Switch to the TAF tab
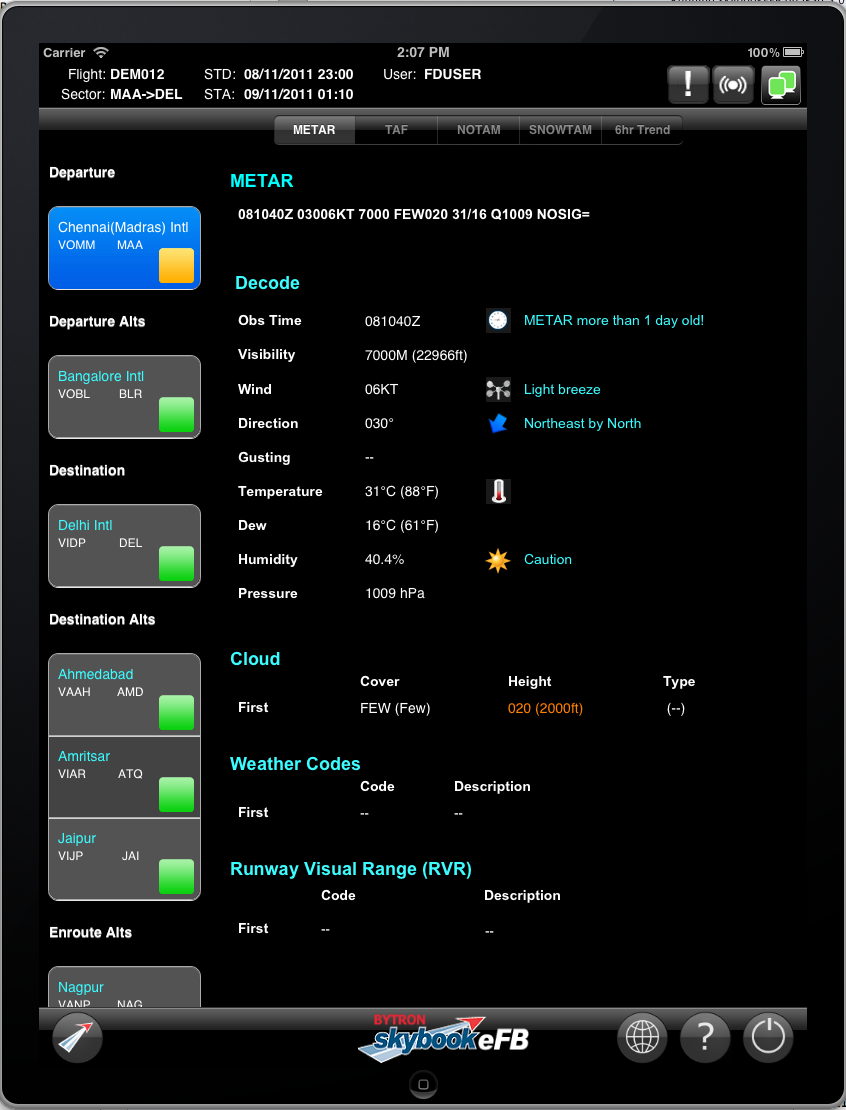 [x=396, y=130]
